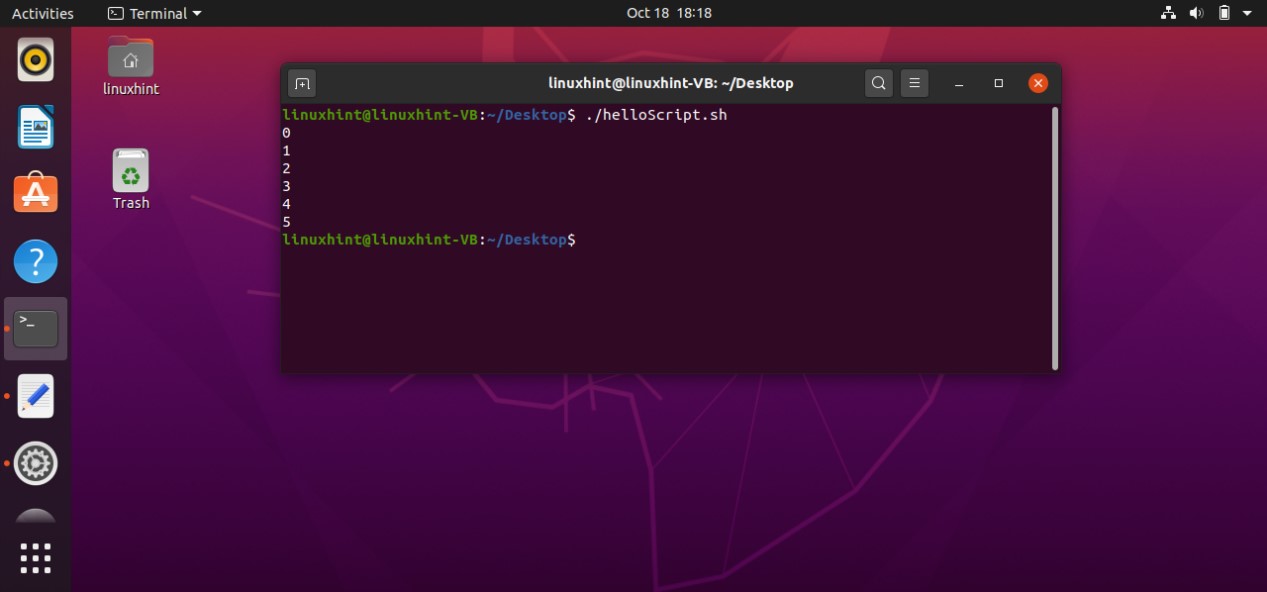Open the battery indicator in top bar
The height and width of the screenshot is (592, 1267).
(1224, 13)
